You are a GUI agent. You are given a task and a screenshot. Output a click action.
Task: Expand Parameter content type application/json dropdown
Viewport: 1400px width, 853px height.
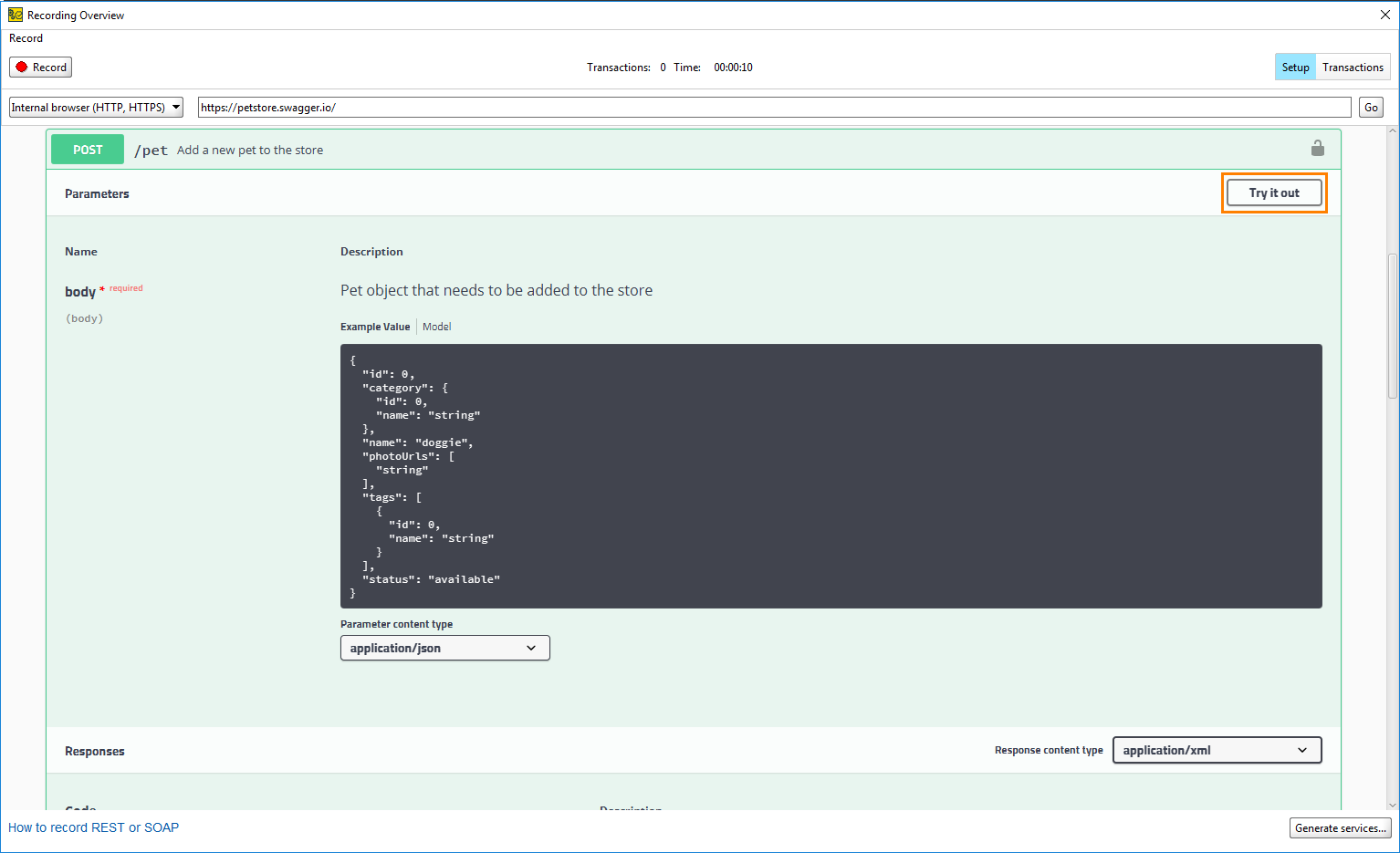pos(444,648)
